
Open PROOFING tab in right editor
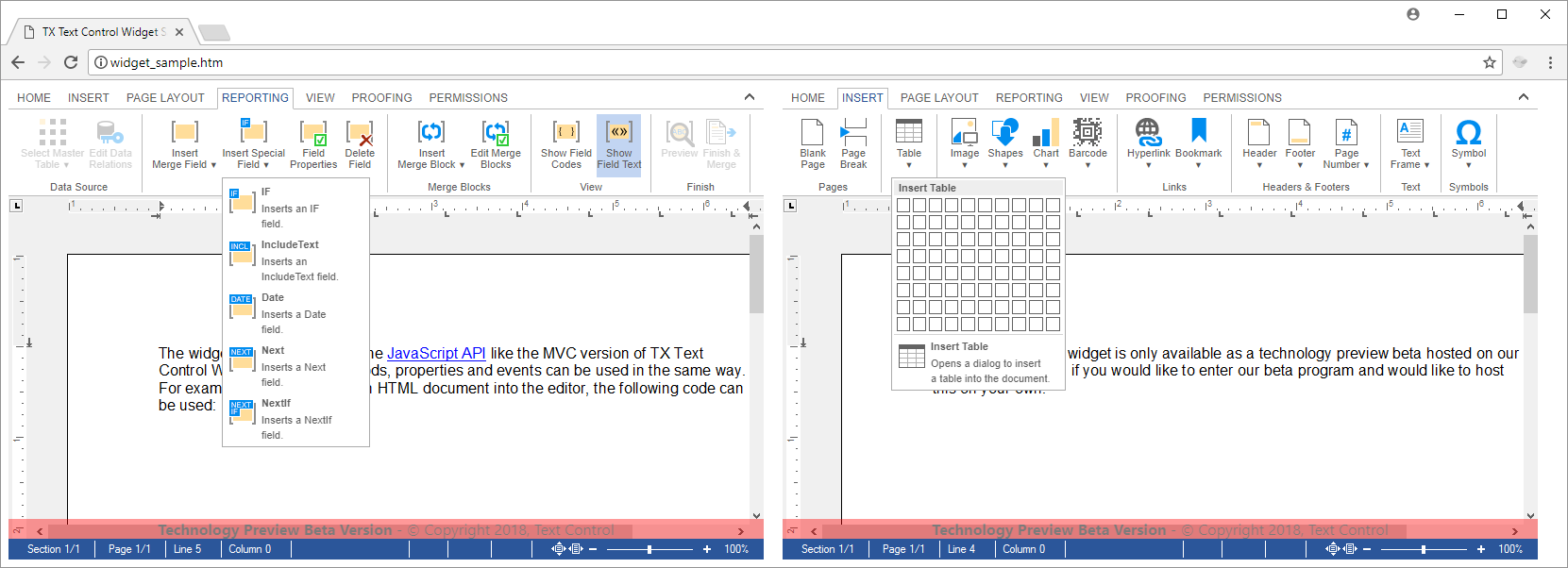[x=1155, y=98]
